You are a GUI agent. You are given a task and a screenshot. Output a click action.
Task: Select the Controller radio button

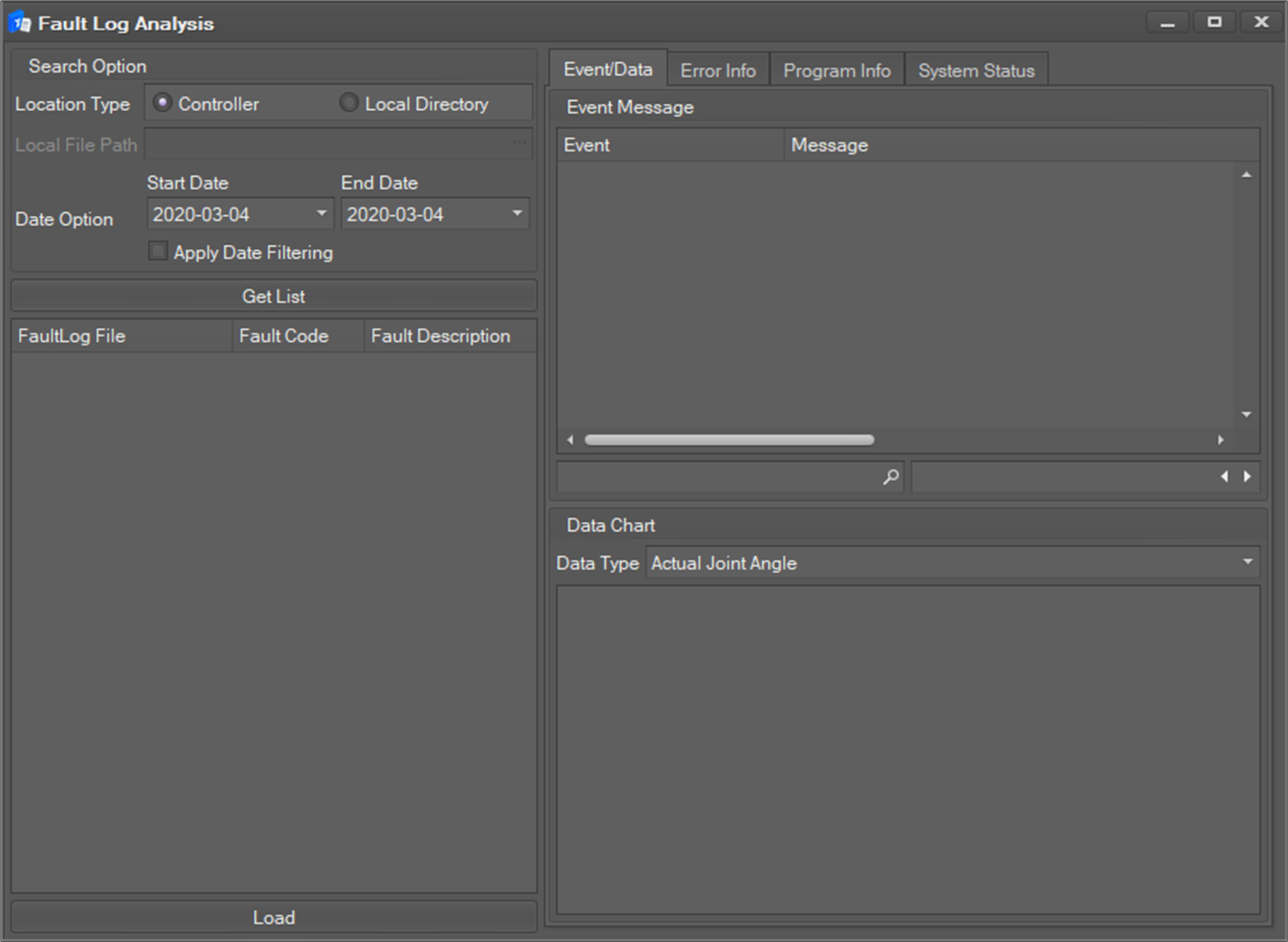coord(163,103)
